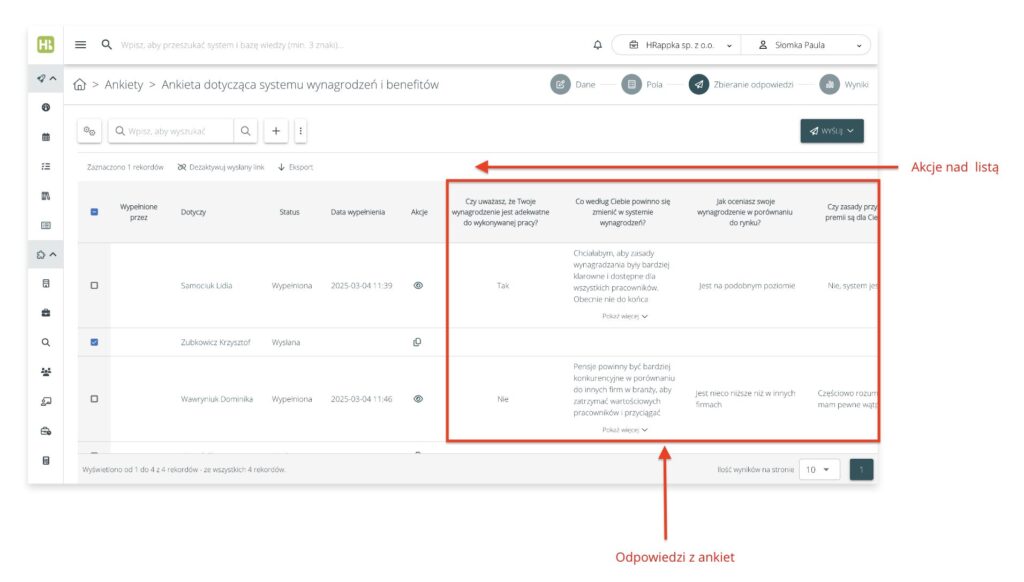This screenshot has height=582, width=1024.
Task: Open the calendar icon in left sidebar
Action: coord(46,136)
